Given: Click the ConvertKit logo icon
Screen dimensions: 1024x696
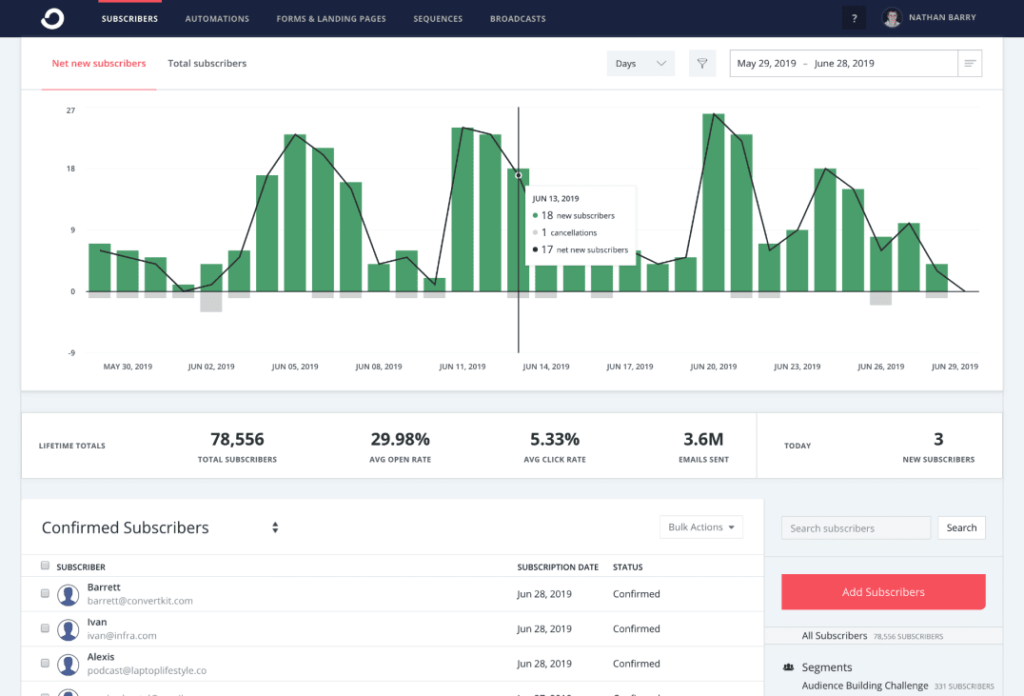Looking at the screenshot, I should [x=53, y=18].
